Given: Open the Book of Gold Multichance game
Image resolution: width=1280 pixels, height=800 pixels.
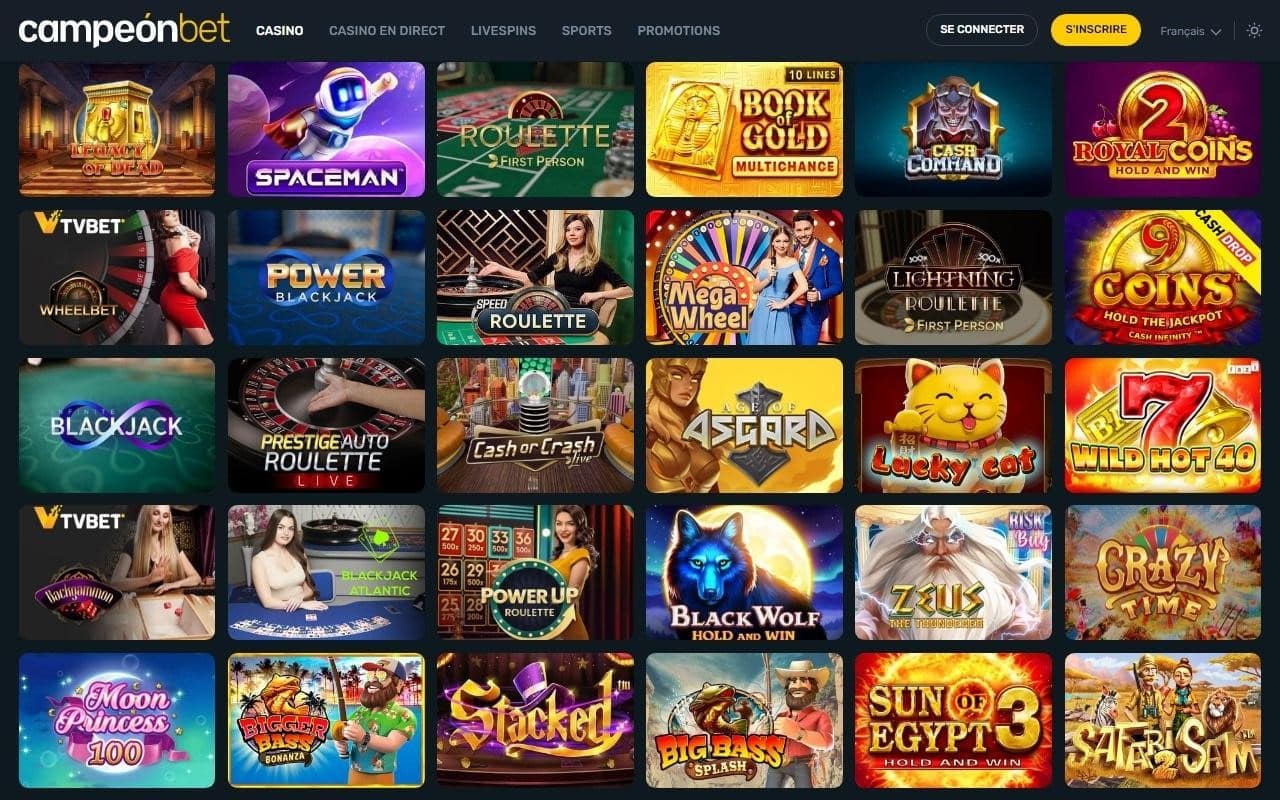Looking at the screenshot, I should pyautogui.click(x=744, y=129).
